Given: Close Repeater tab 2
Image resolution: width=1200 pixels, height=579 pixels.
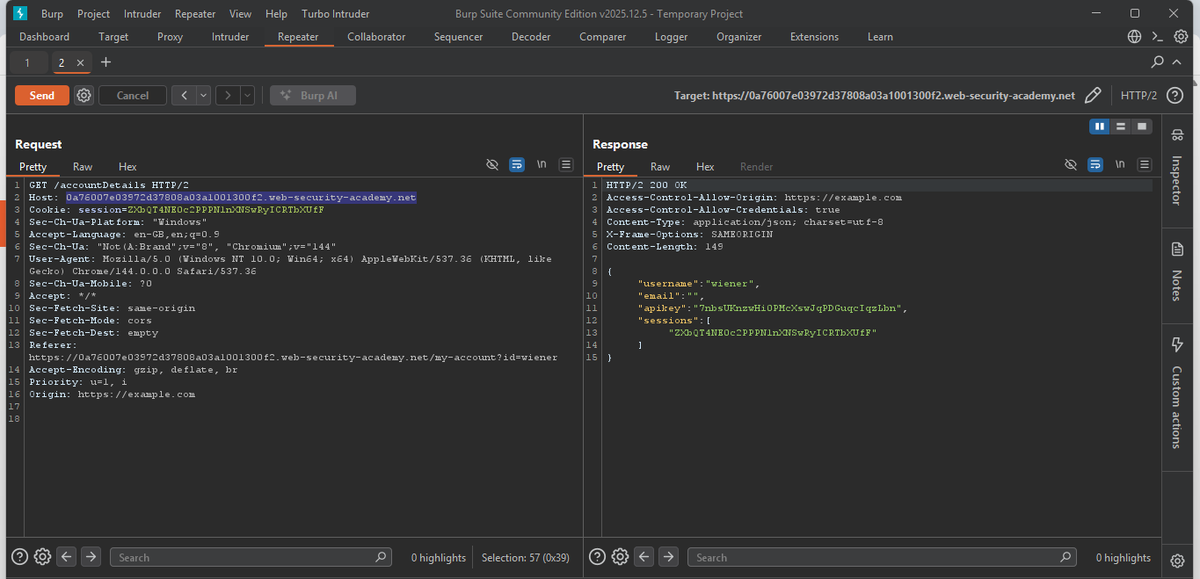Looking at the screenshot, I should 81,62.
